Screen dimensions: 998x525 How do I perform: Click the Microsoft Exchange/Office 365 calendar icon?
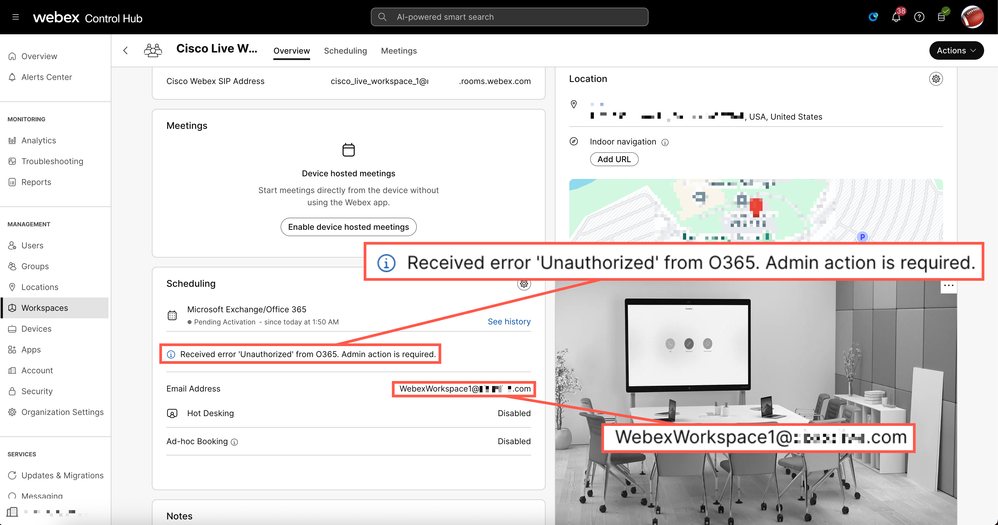[x=172, y=315]
